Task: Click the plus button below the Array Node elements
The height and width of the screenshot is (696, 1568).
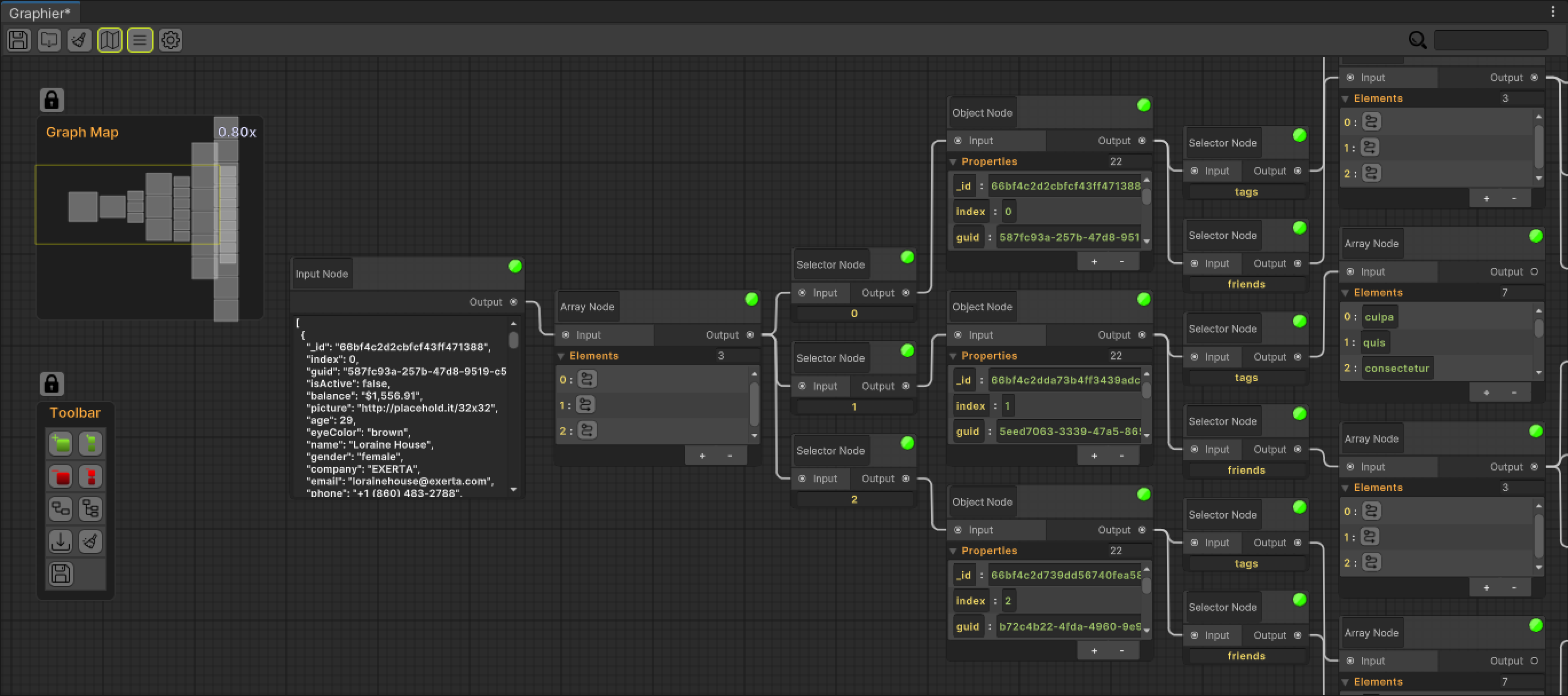Action: click(x=703, y=455)
